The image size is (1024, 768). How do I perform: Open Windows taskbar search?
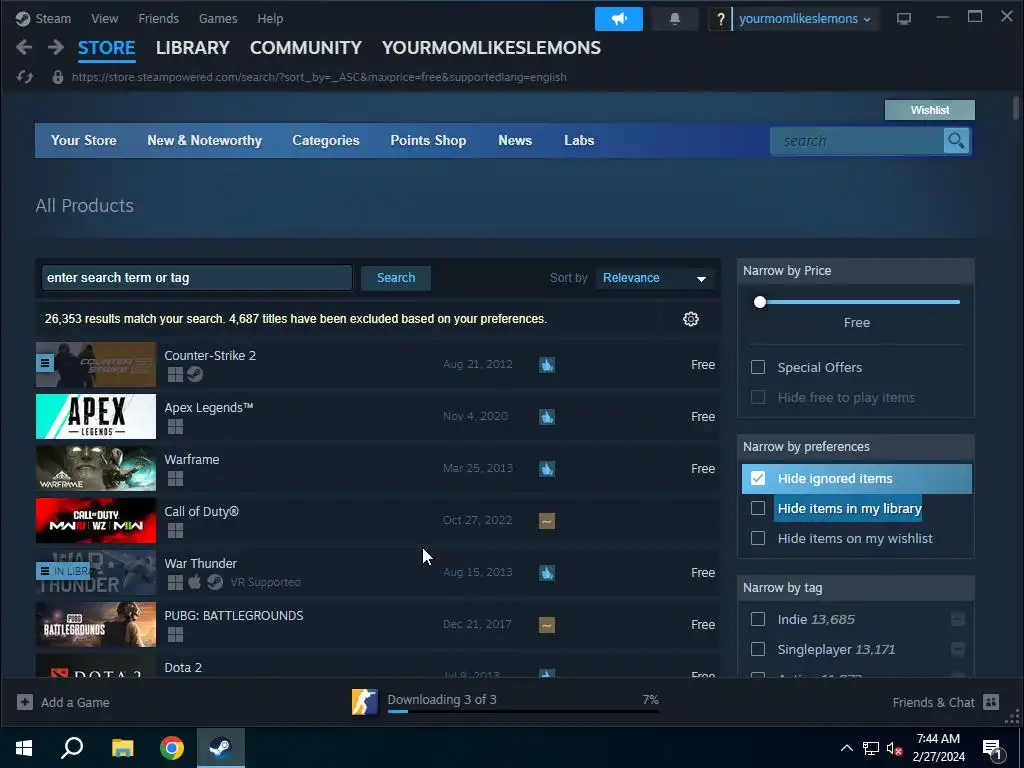[x=72, y=748]
